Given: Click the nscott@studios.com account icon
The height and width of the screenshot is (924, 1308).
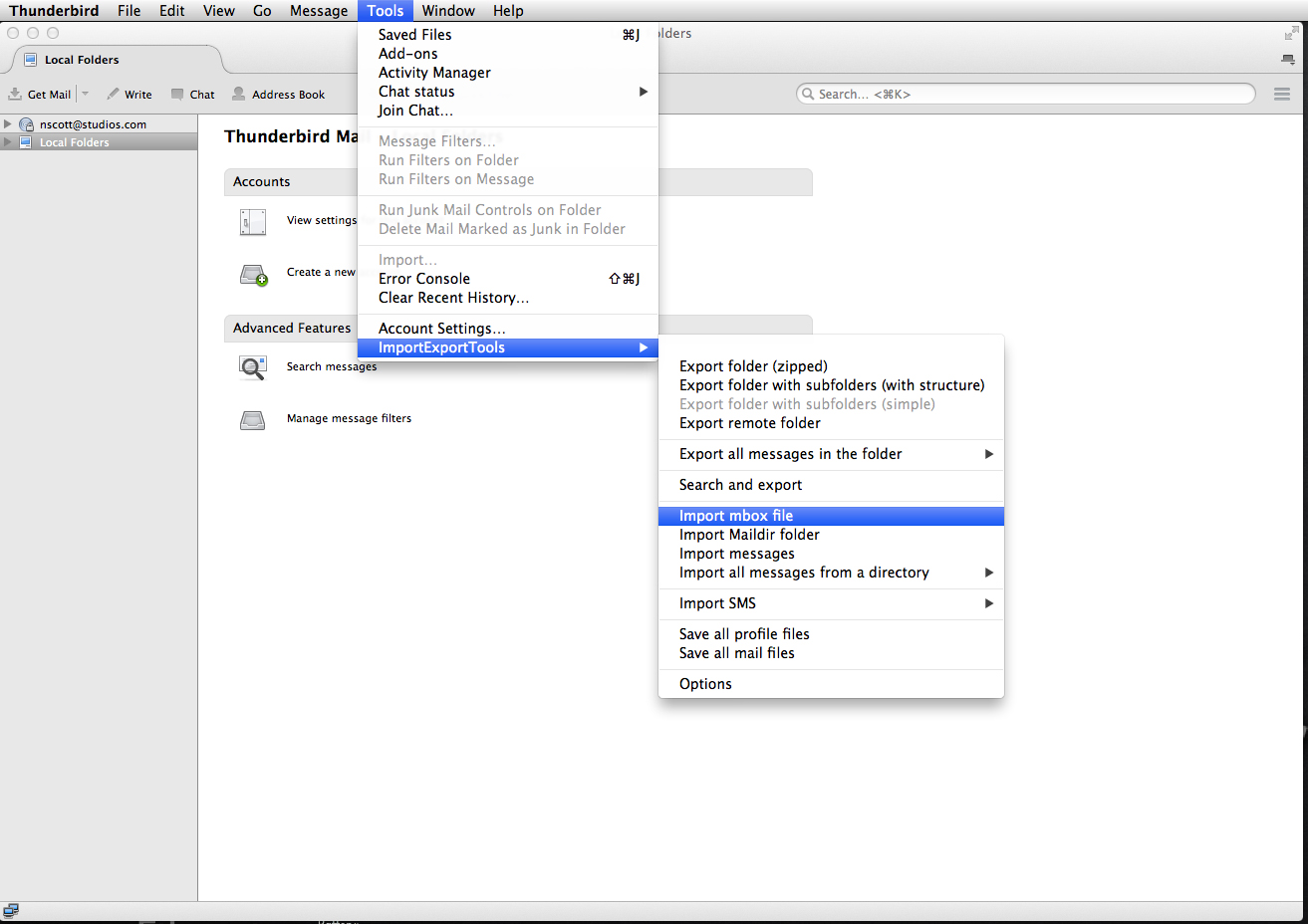Looking at the screenshot, I should [27, 124].
